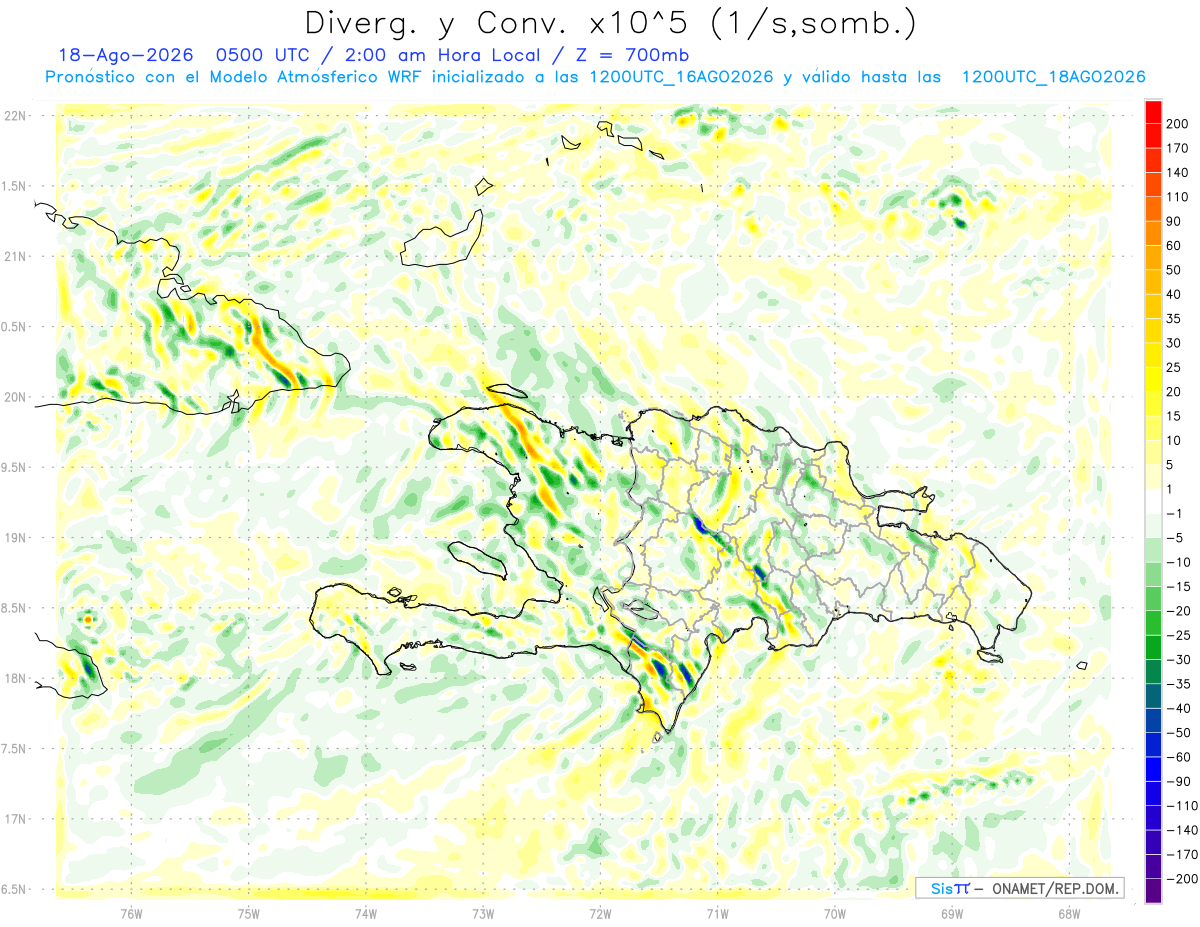
Task: Click the '18N' latitude label
Action: [x=15, y=678]
